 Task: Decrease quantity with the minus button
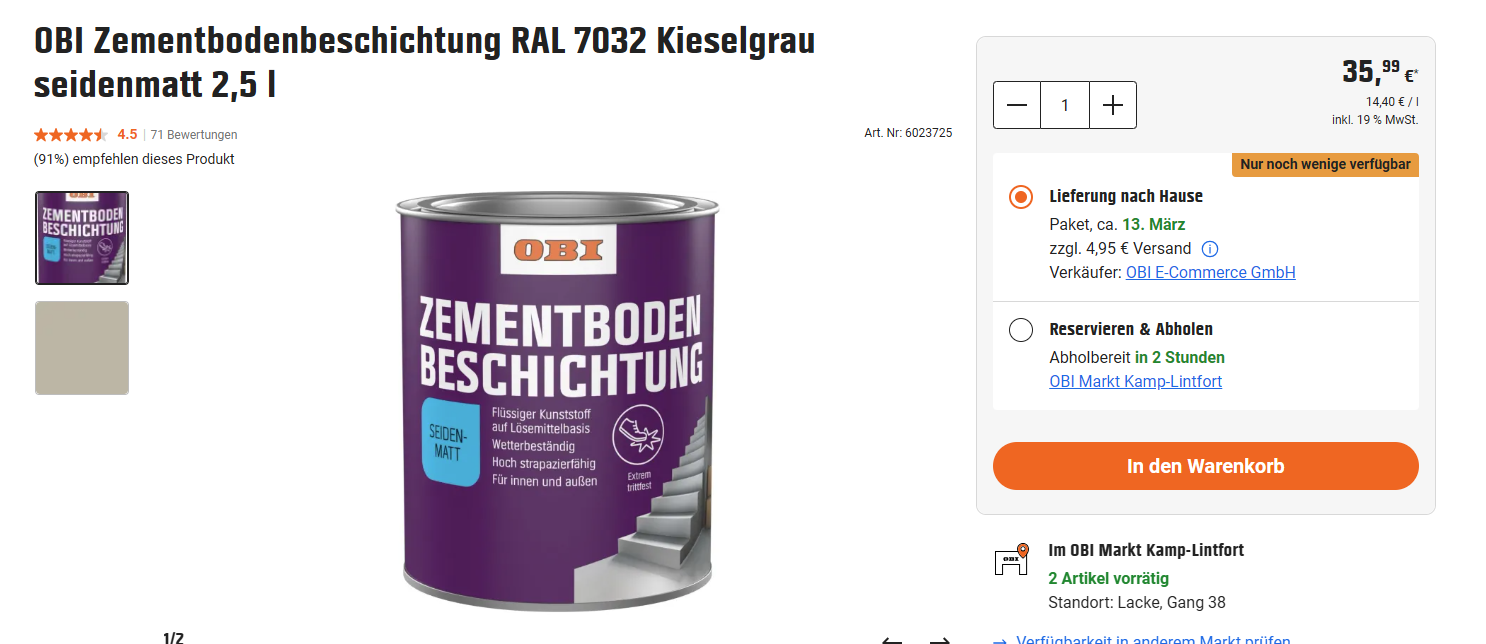(1017, 105)
